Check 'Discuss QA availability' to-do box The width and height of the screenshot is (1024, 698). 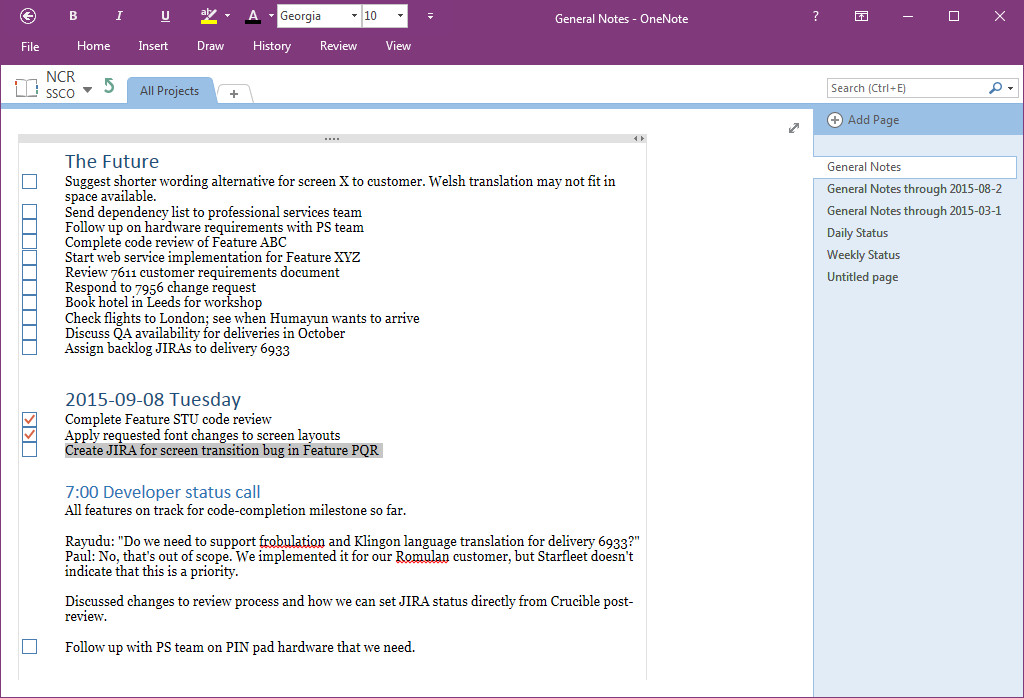coord(29,332)
